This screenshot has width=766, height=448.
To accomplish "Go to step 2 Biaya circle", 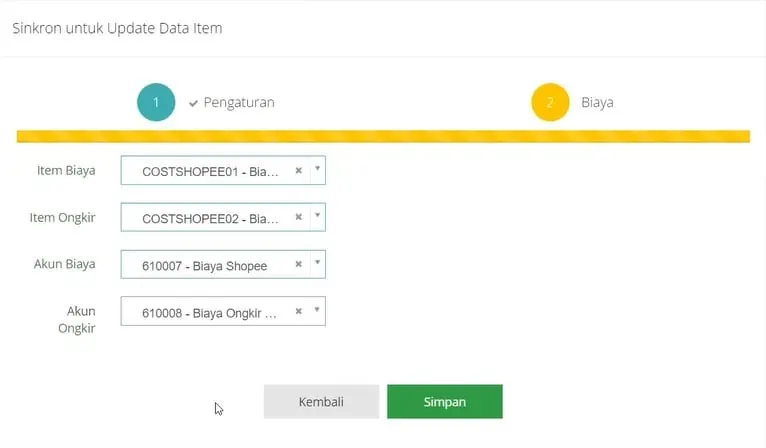I will pos(550,102).
